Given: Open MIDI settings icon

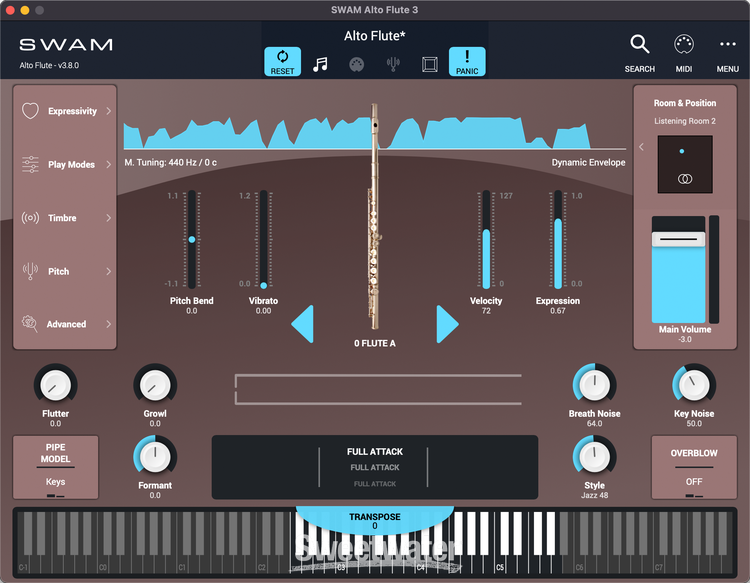Looking at the screenshot, I should pos(684,53).
